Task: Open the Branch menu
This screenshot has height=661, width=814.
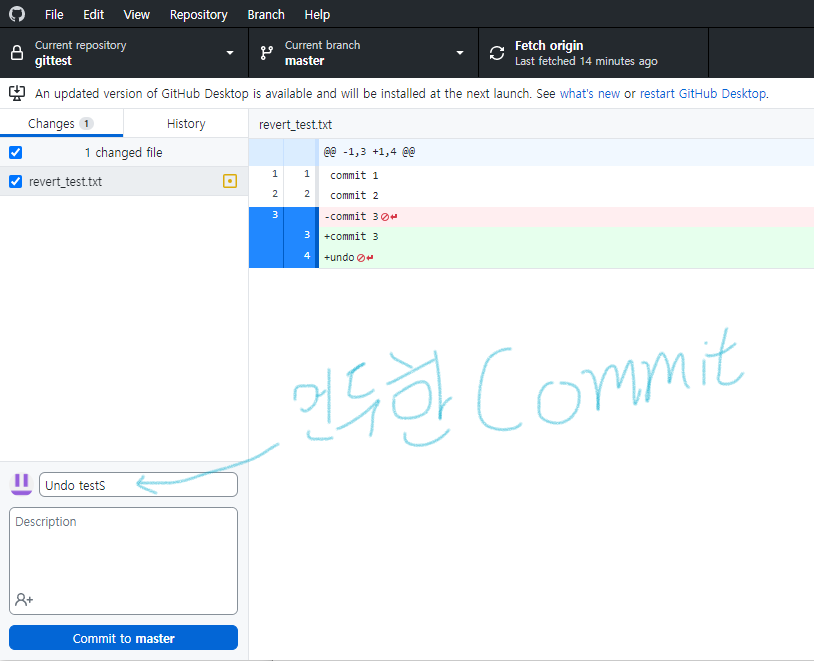Action: point(265,14)
